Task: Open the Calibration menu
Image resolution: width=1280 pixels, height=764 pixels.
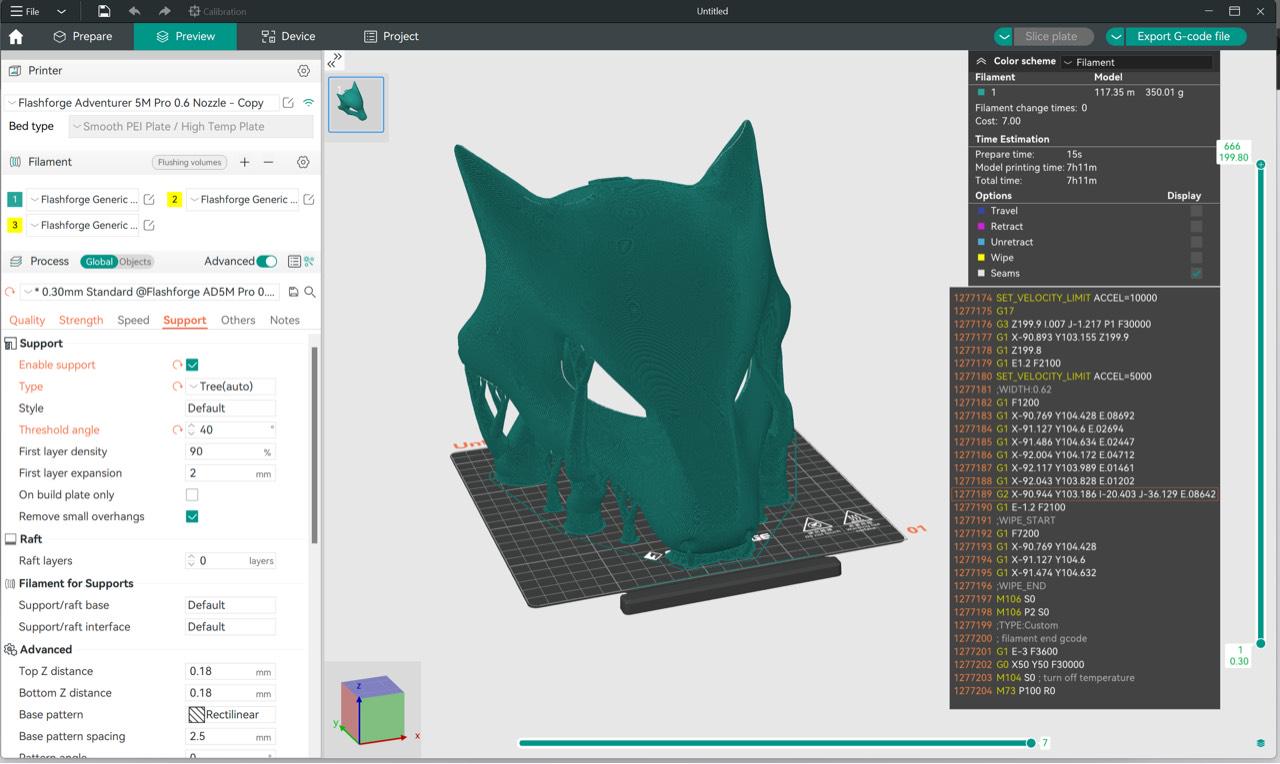Action: (217, 11)
